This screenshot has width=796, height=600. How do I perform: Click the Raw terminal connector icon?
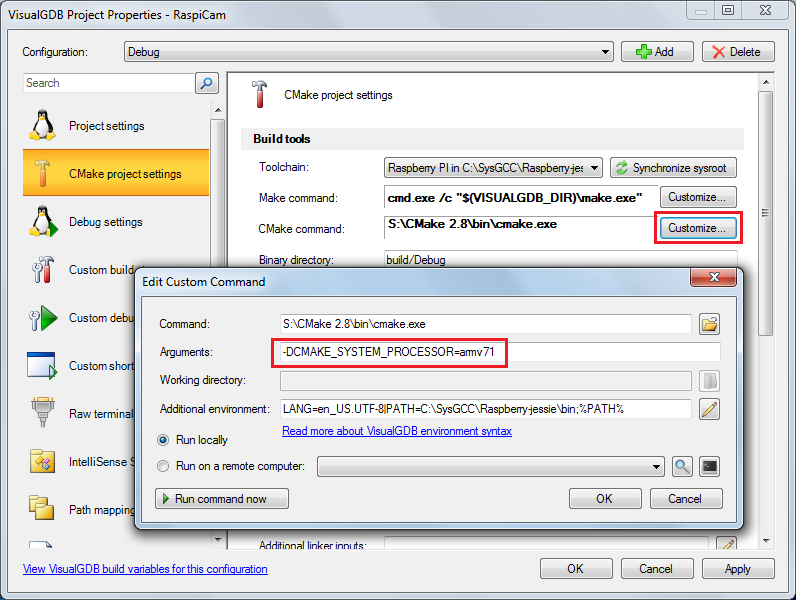click(43, 412)
